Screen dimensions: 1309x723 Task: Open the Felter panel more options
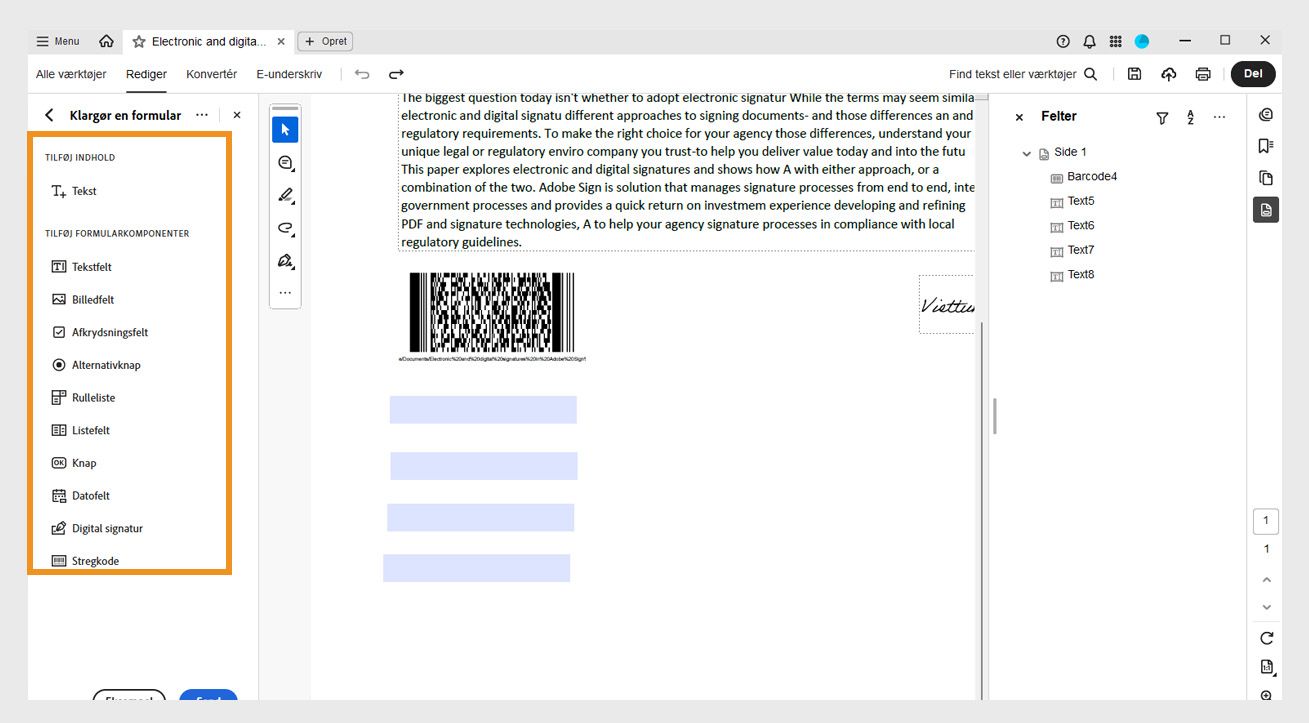pos(1219,117)
